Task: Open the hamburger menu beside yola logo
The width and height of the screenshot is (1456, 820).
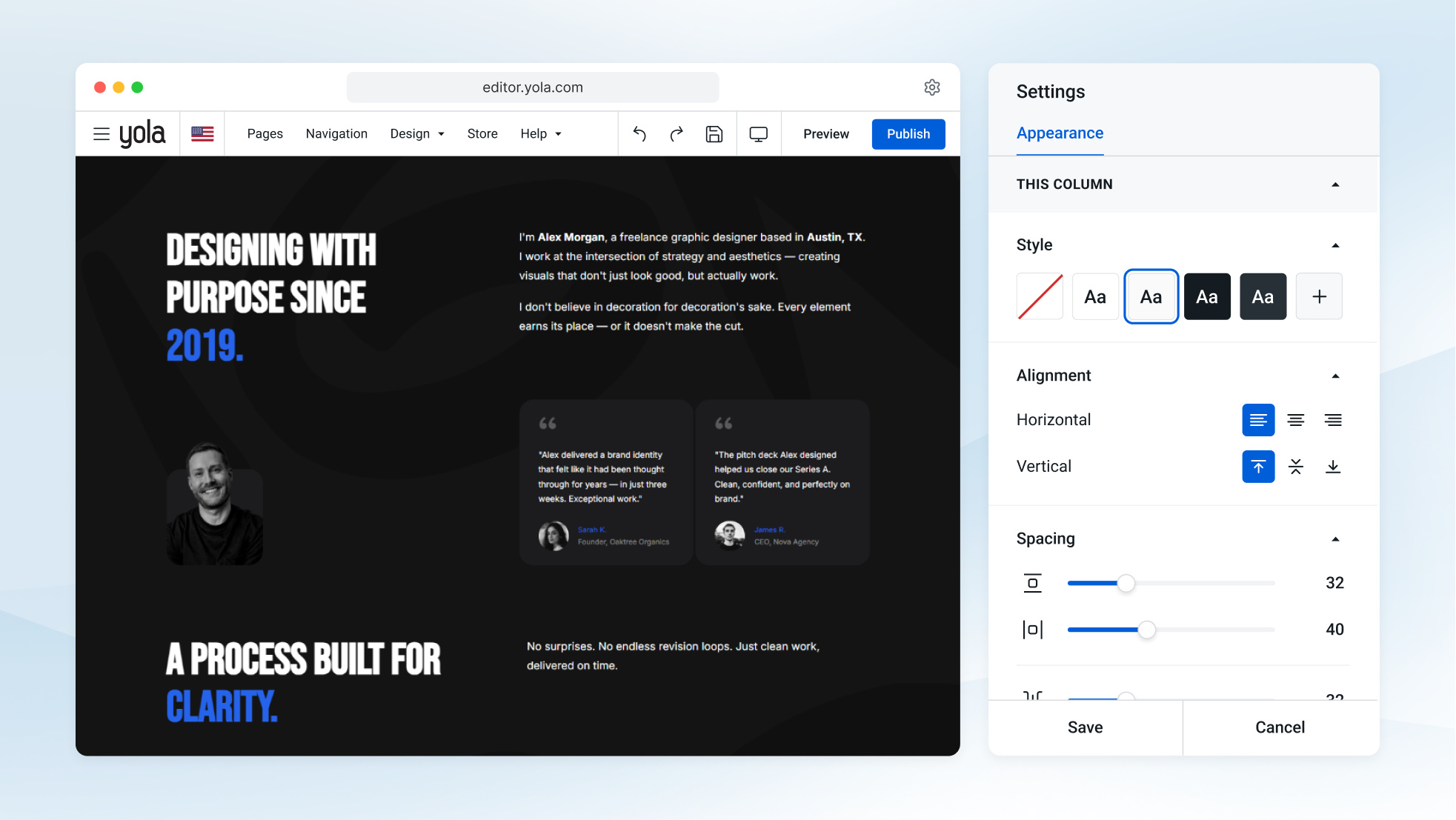Action: [102, 134]
